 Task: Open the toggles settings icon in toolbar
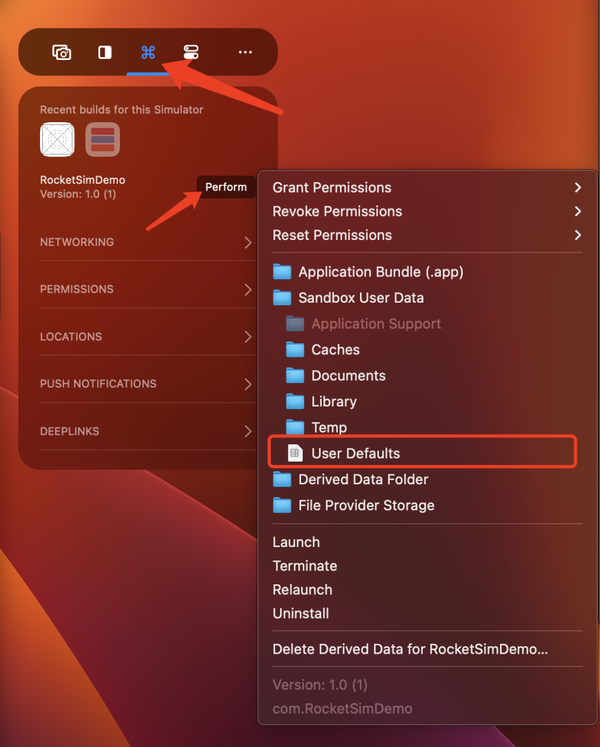coord(191,52)
